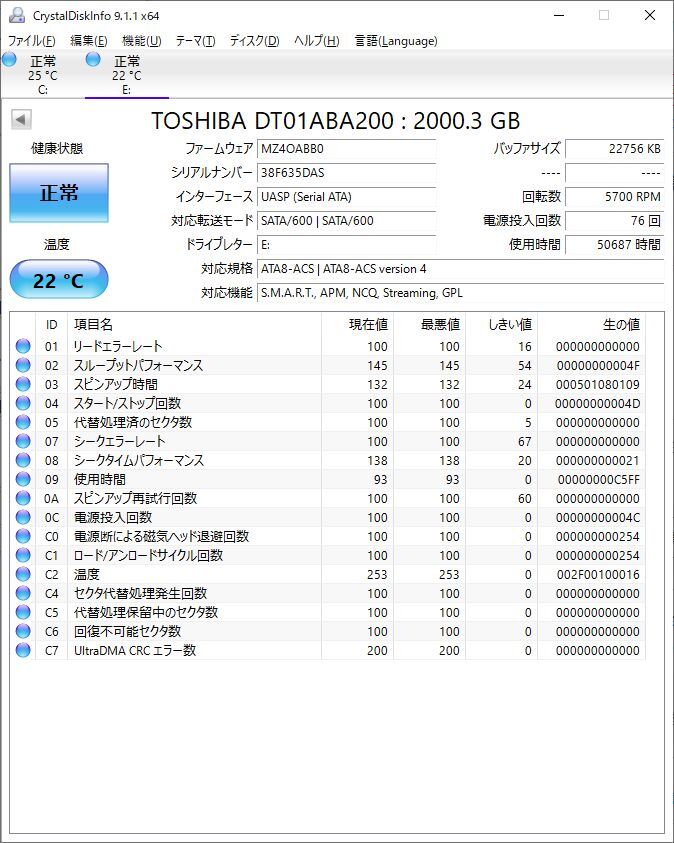Click the serial number field 38F635DAS
The image size is (674, 843).
(x=346, y=173)
